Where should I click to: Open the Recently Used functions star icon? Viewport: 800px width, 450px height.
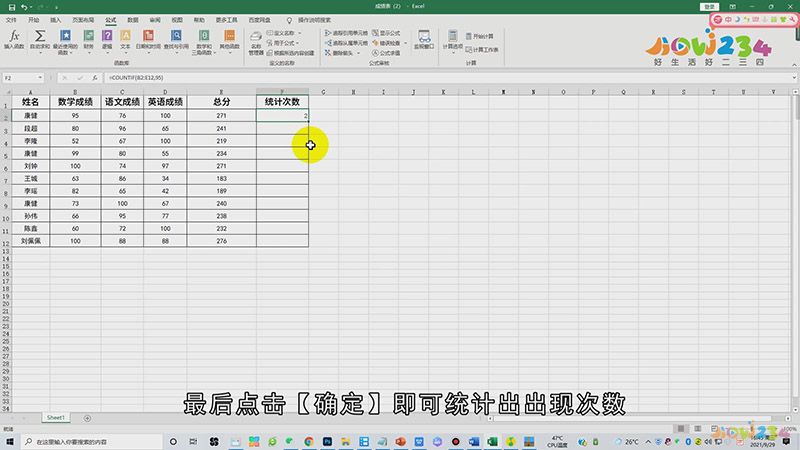click(x=65, y=42)
